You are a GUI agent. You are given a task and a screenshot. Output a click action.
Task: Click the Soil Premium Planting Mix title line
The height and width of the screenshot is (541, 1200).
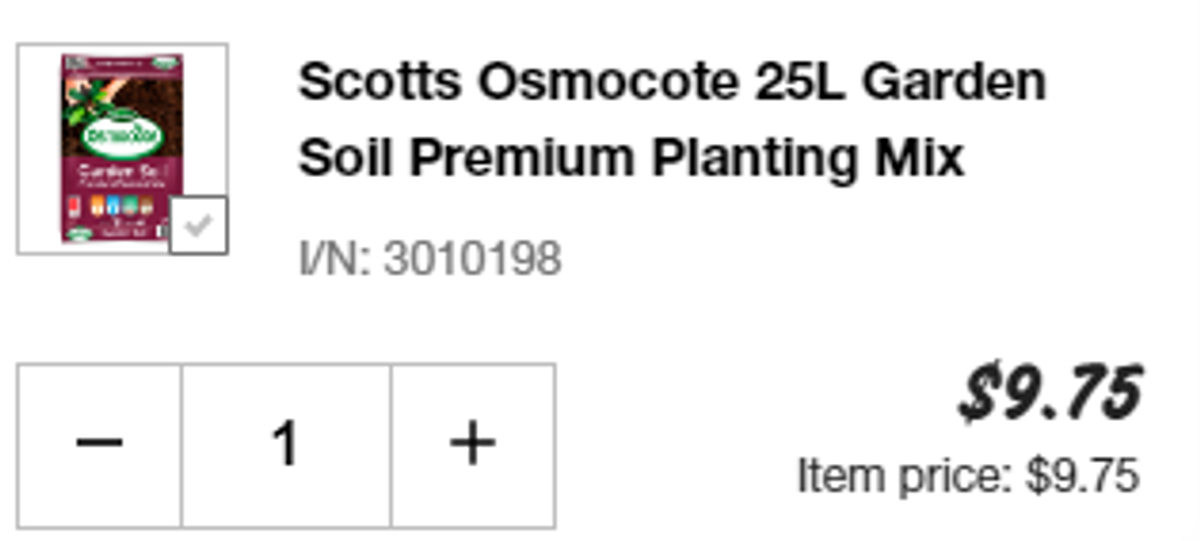click(631, 157)
